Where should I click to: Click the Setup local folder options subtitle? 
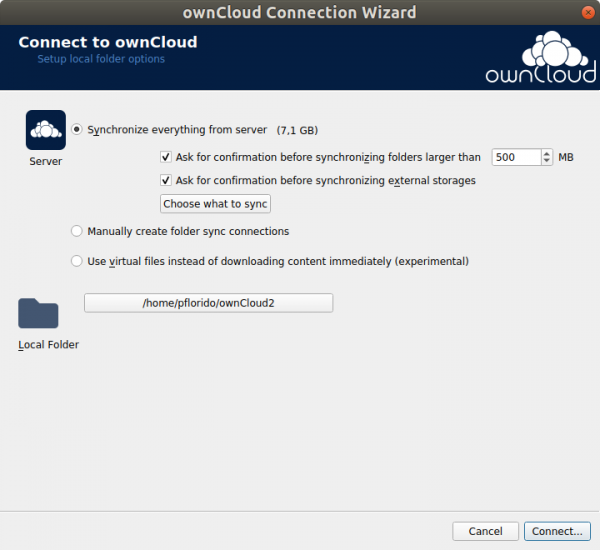click(x=101, y=59)
